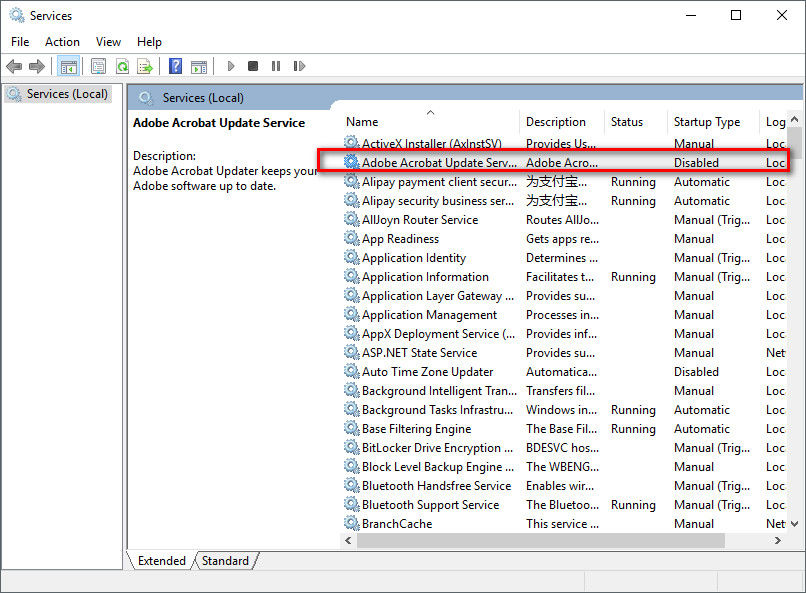
Task: Open the Action menu
Action: click(62, 41)
